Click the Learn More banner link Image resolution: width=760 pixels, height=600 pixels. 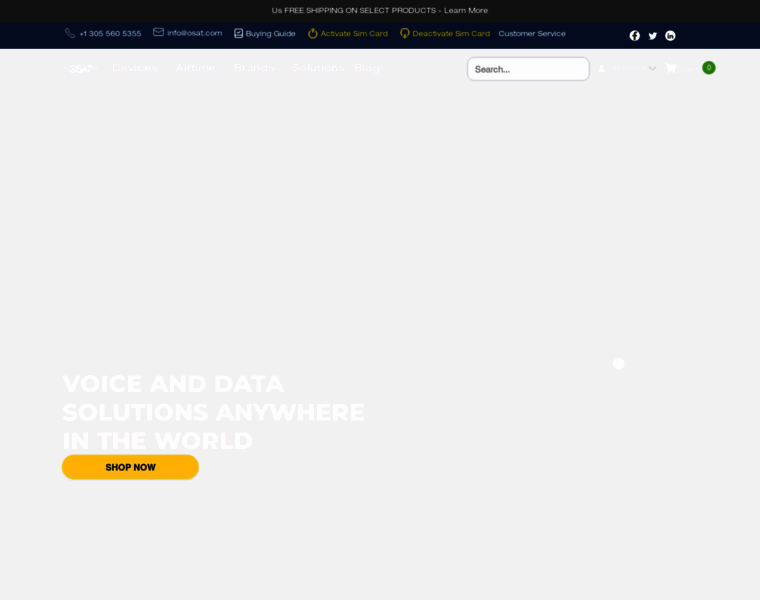click(466, 10)
